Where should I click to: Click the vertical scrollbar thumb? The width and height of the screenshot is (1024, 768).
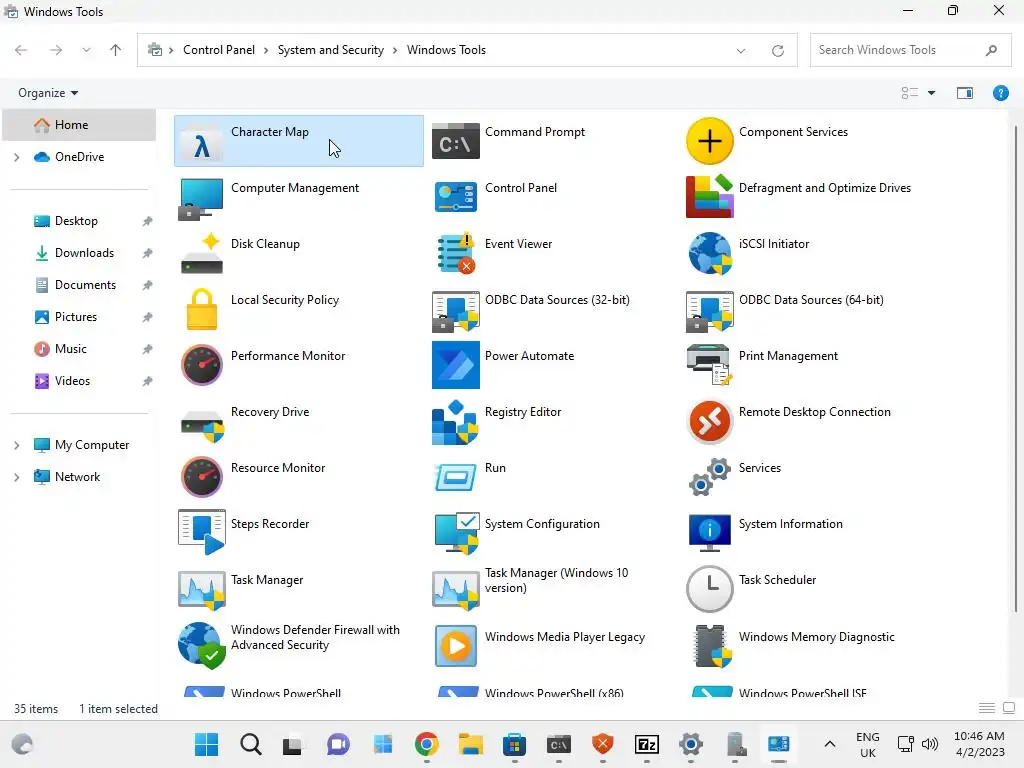[1016, 368]
